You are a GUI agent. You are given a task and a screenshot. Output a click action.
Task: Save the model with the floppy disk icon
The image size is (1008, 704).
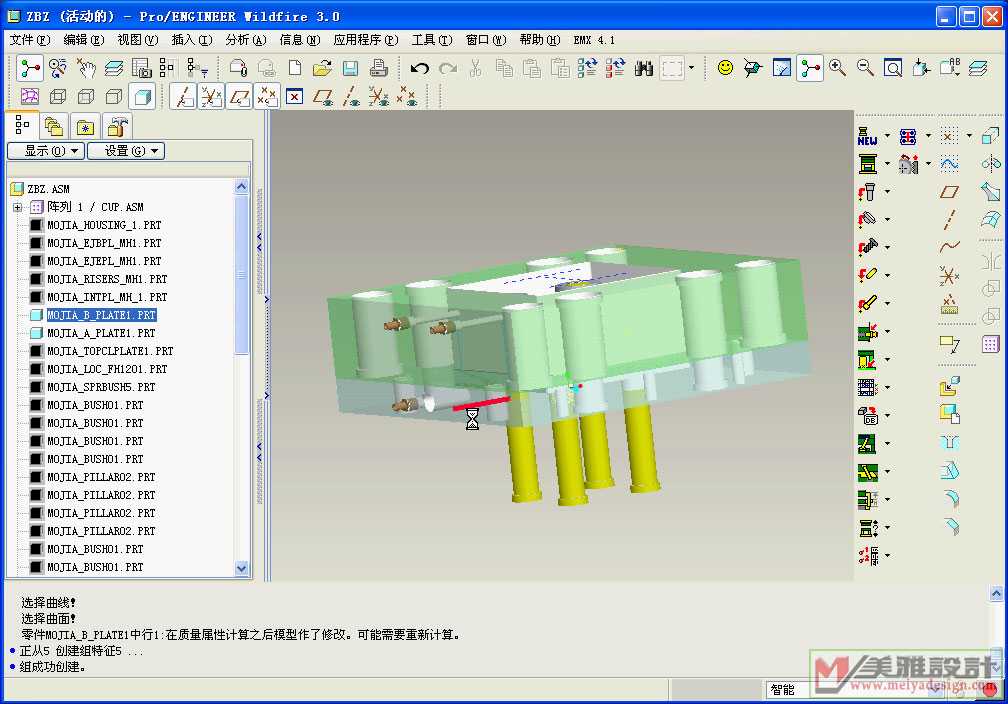pos(350,68)
